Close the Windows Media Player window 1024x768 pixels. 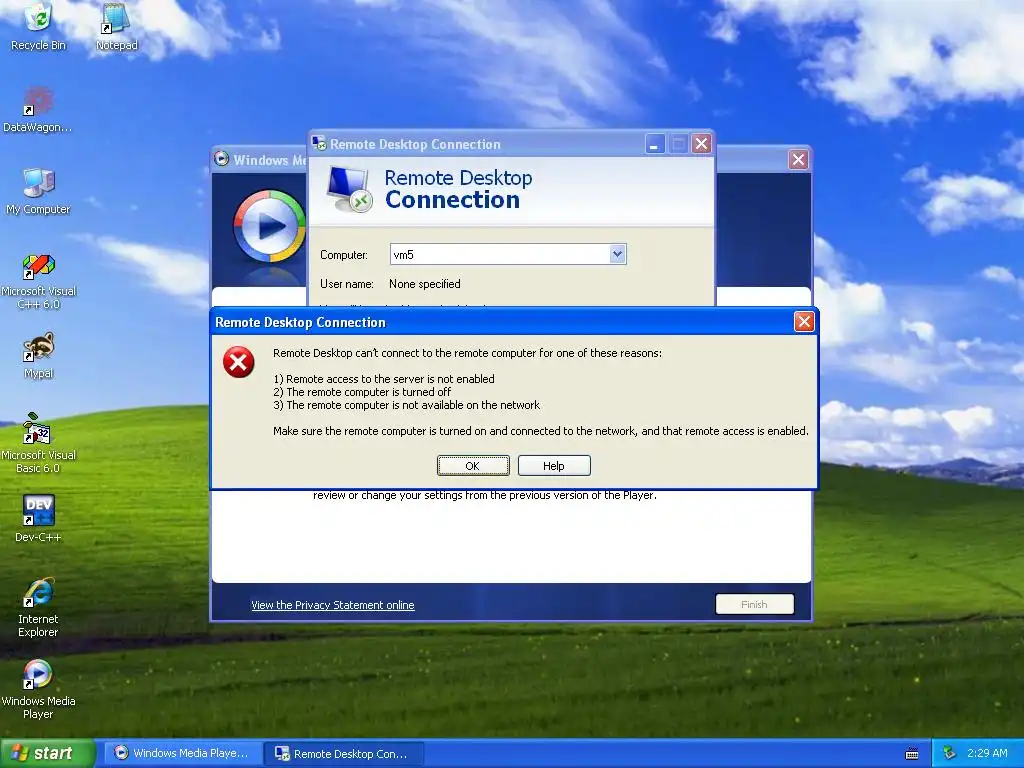[798, 159]
